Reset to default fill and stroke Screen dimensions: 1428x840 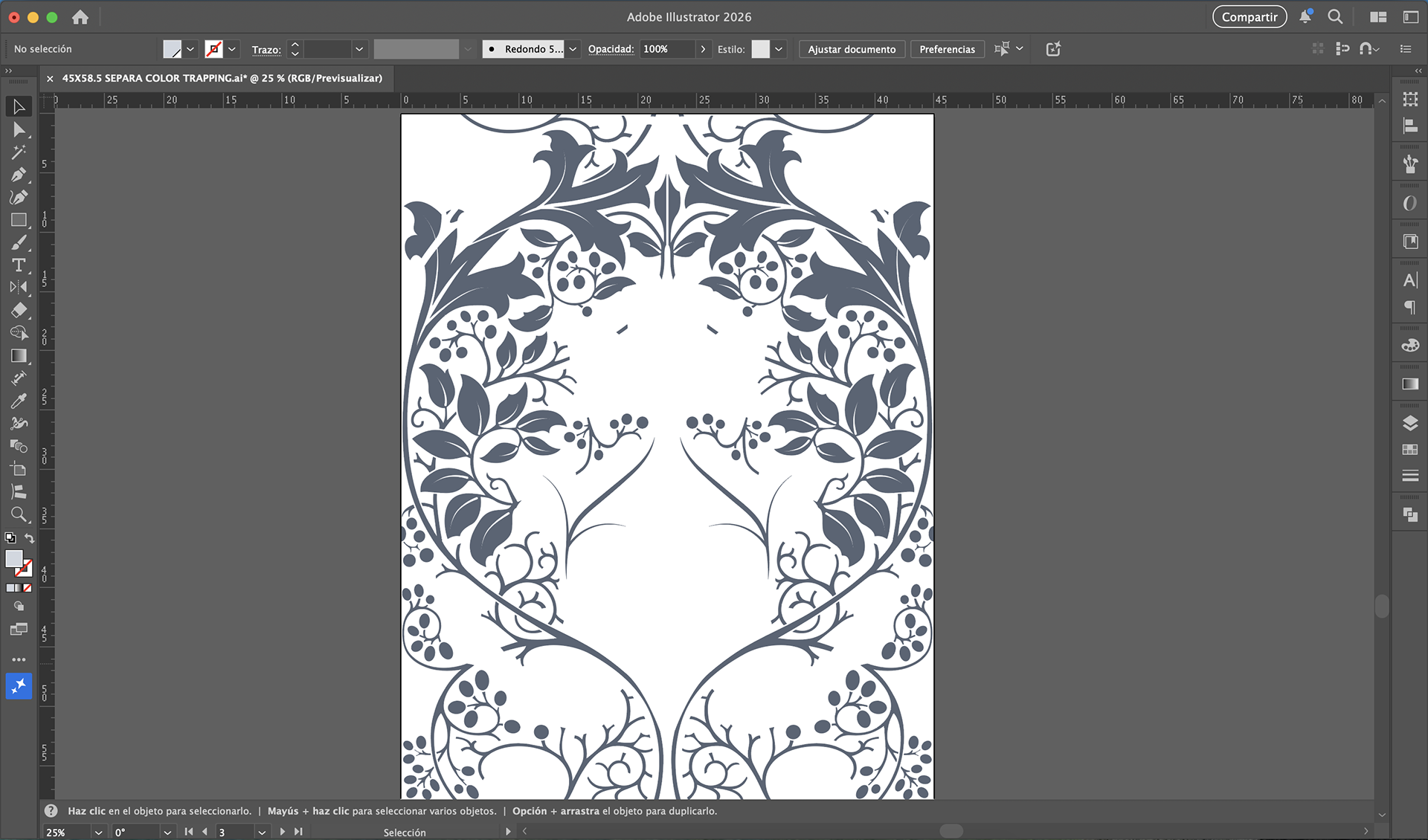(10, 538)
